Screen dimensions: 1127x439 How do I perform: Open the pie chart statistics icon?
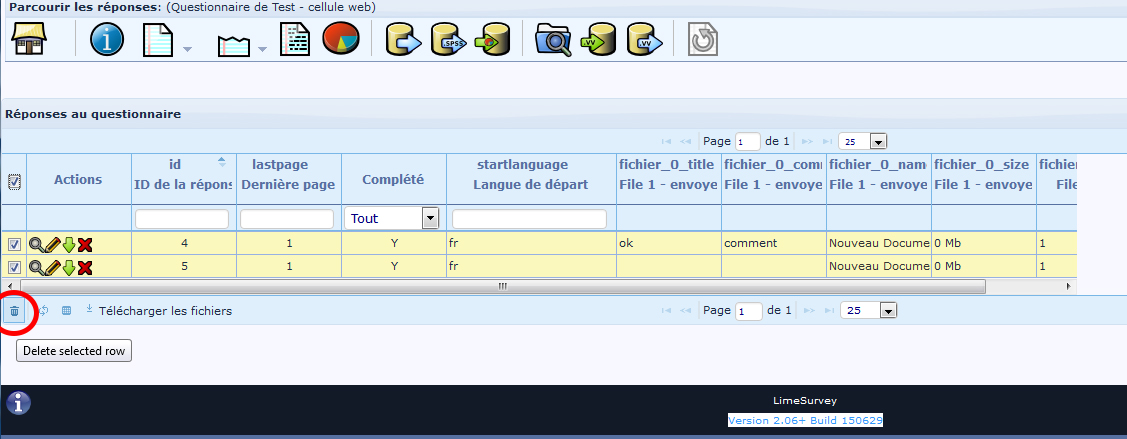(x=340, y=40)
